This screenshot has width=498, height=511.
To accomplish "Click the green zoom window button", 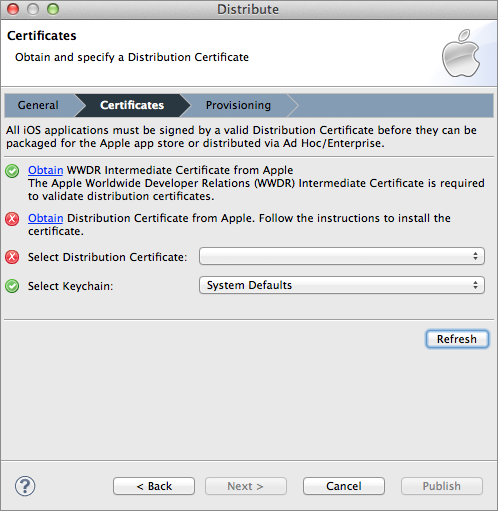I will tap(53, 9).
